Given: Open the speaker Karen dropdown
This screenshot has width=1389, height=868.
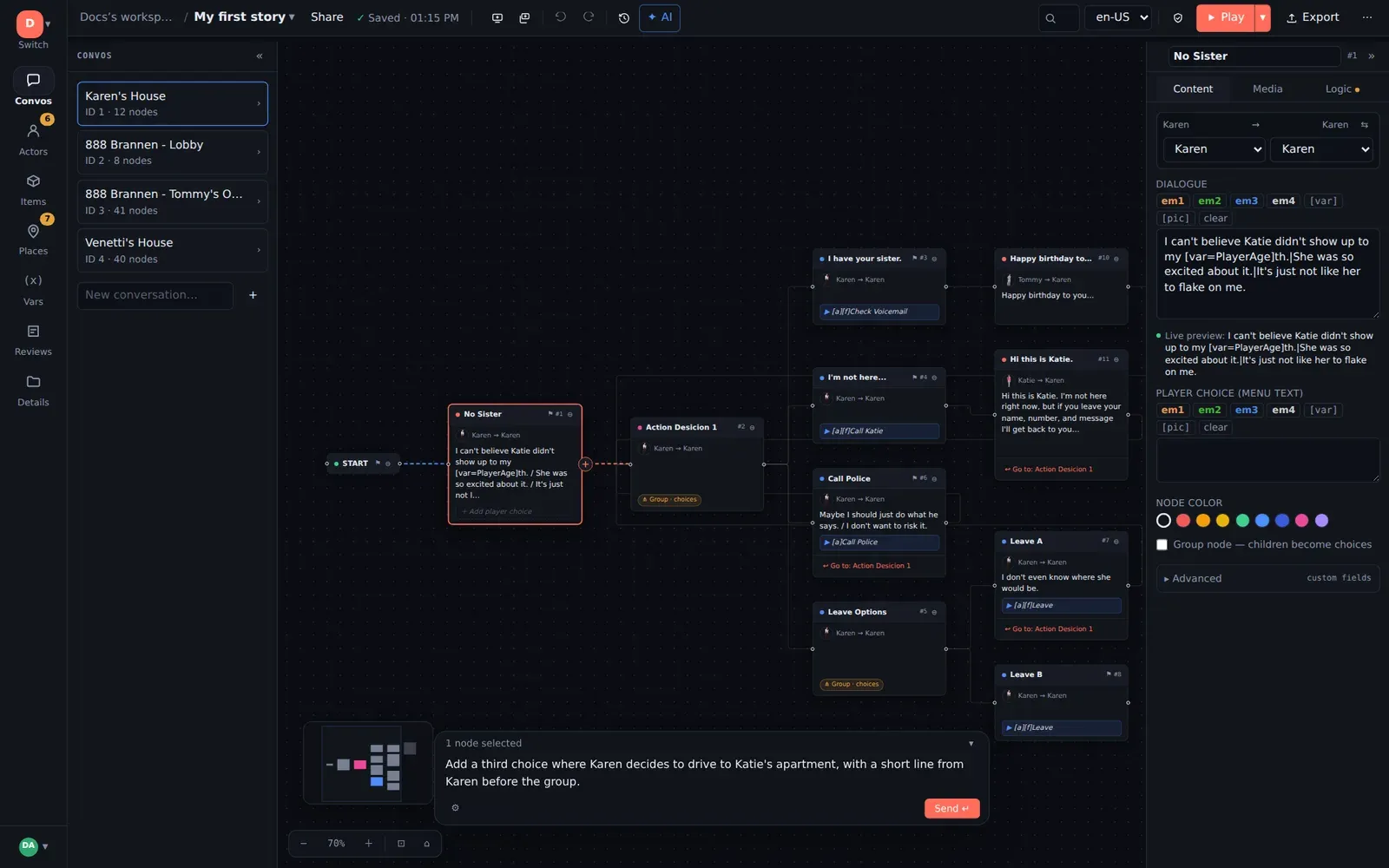Looking at the screenshot, I should point(1215,149).
